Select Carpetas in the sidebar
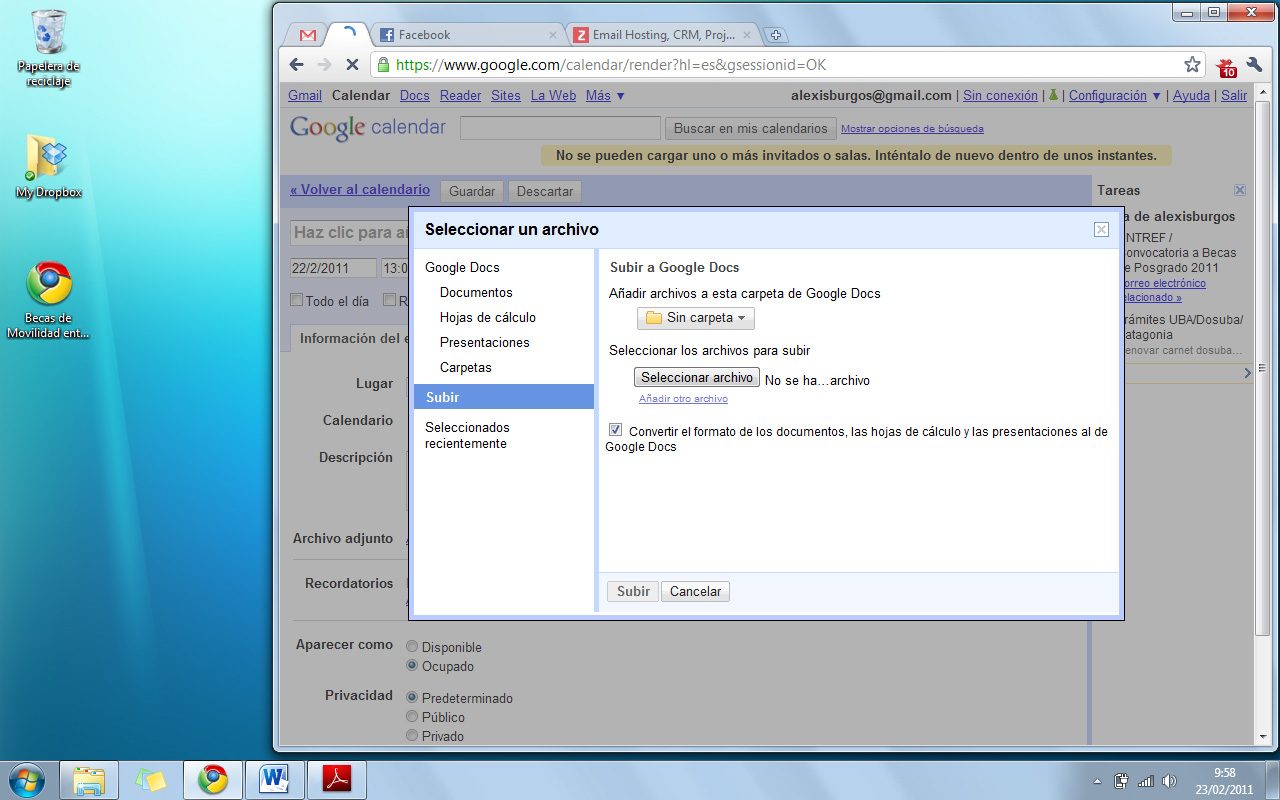Screen dimensions: 1280x800 466,368
